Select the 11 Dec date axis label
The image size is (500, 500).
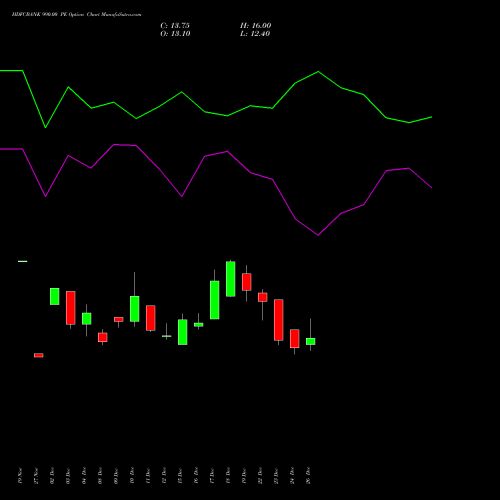[x=148, y=476]
